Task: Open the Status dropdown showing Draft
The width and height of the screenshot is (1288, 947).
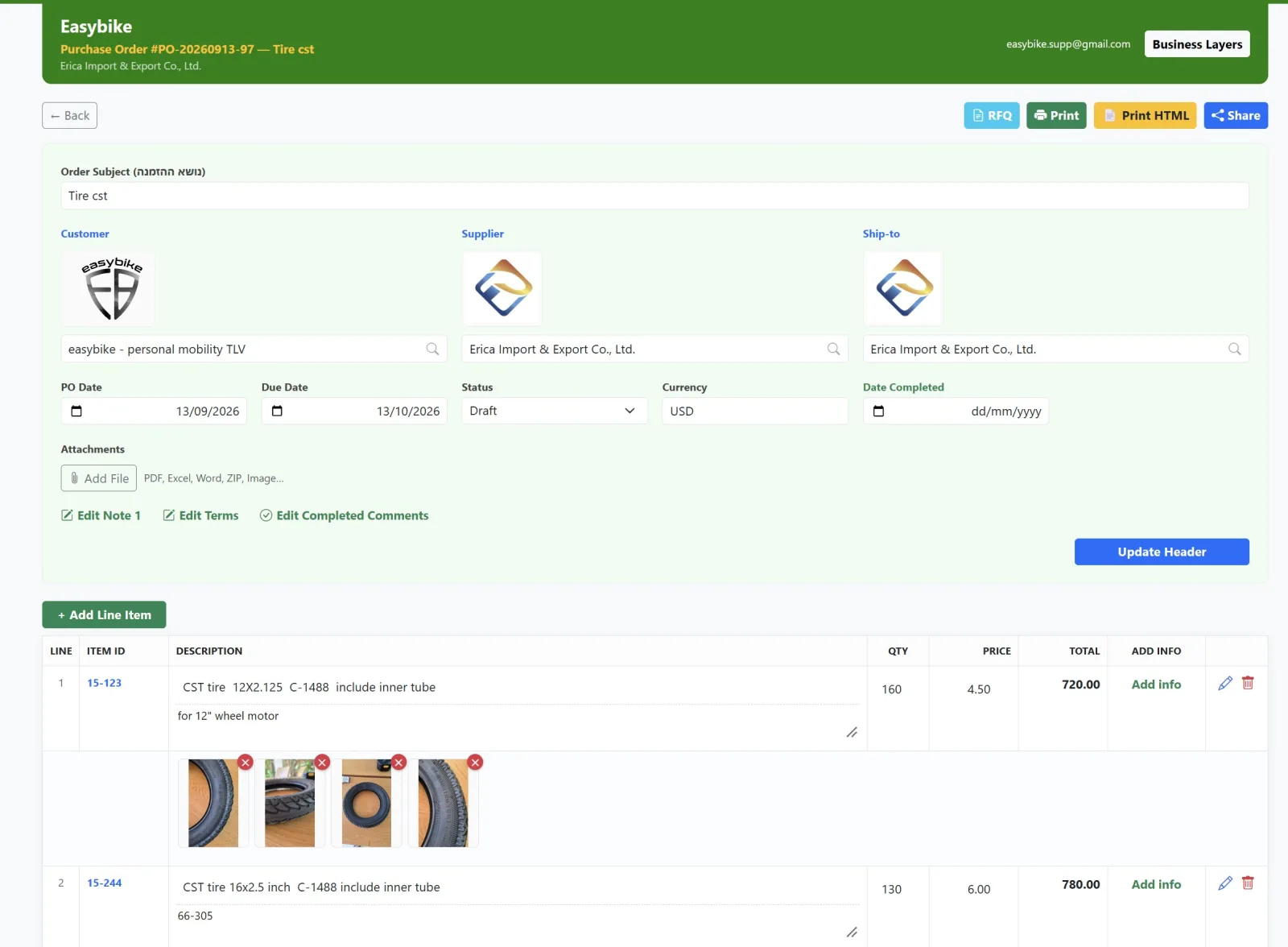Action: 555,411
